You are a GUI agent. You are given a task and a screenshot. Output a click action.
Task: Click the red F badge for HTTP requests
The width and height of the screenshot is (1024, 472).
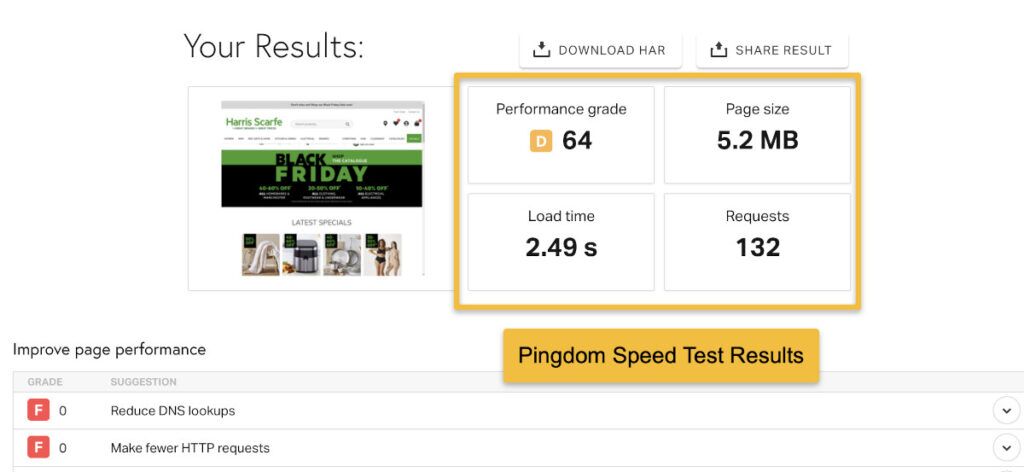pyautogui.click(x=38, y=448)
